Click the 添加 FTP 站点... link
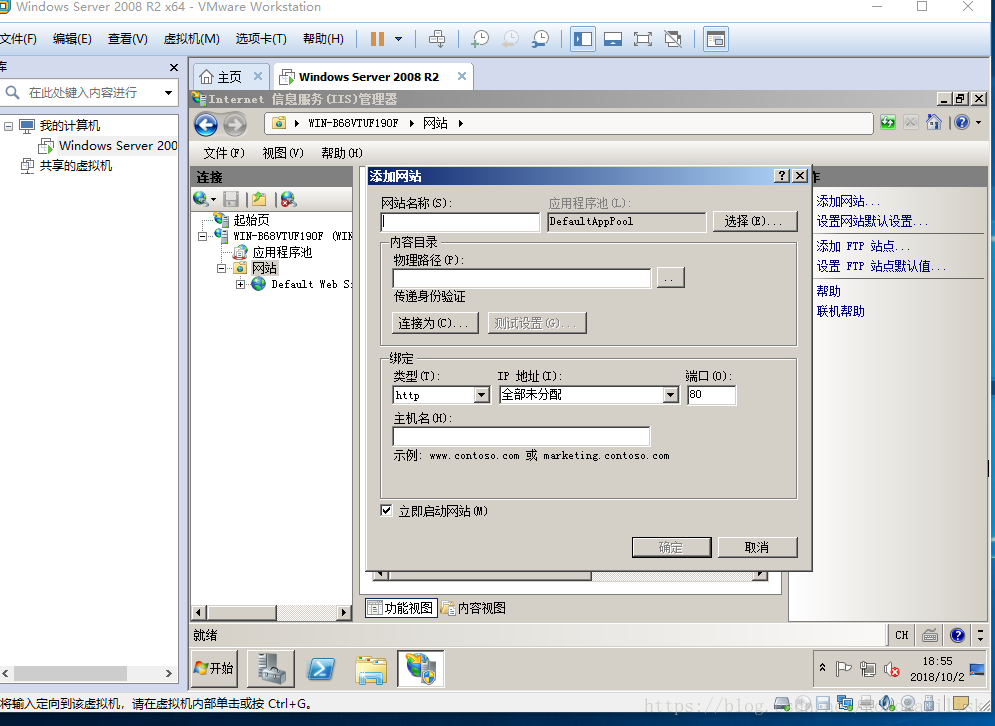Screen dimensions: 995x726 (863, 246)
